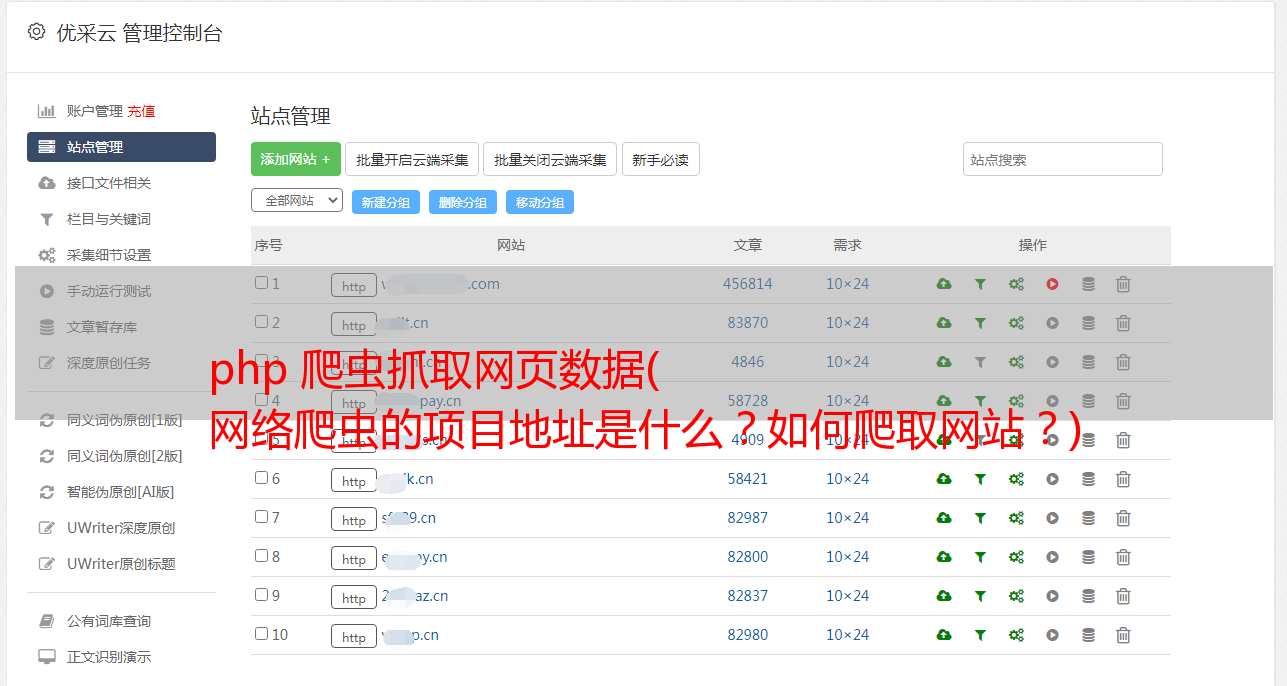Open 同义词伪原创[2版] in the sidebar

[125, 456]
